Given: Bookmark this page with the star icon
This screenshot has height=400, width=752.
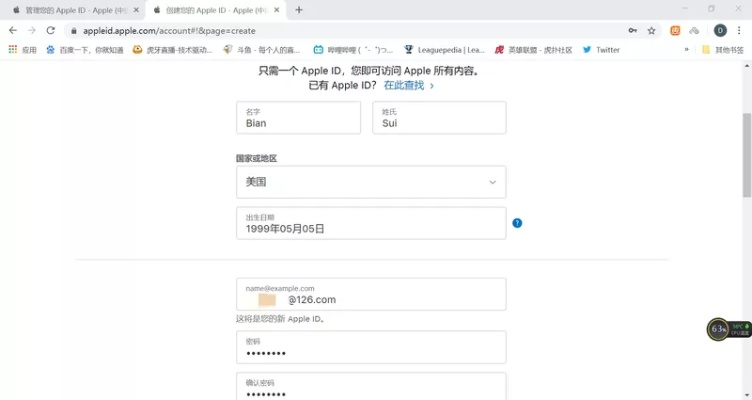Looking at the screenshot, I should [x=651, y=31].
